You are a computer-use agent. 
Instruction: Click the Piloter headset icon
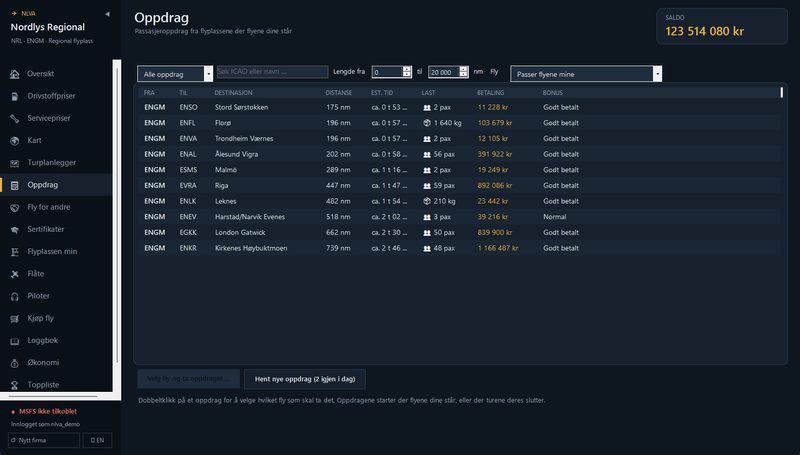click(x=15, y=296)
